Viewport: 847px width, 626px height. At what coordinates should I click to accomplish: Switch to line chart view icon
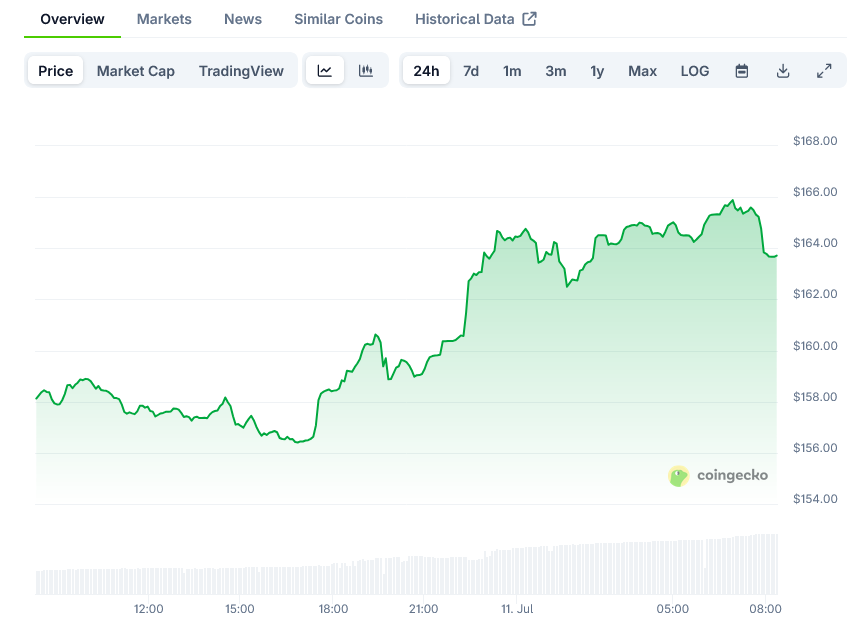click(325, 71)
